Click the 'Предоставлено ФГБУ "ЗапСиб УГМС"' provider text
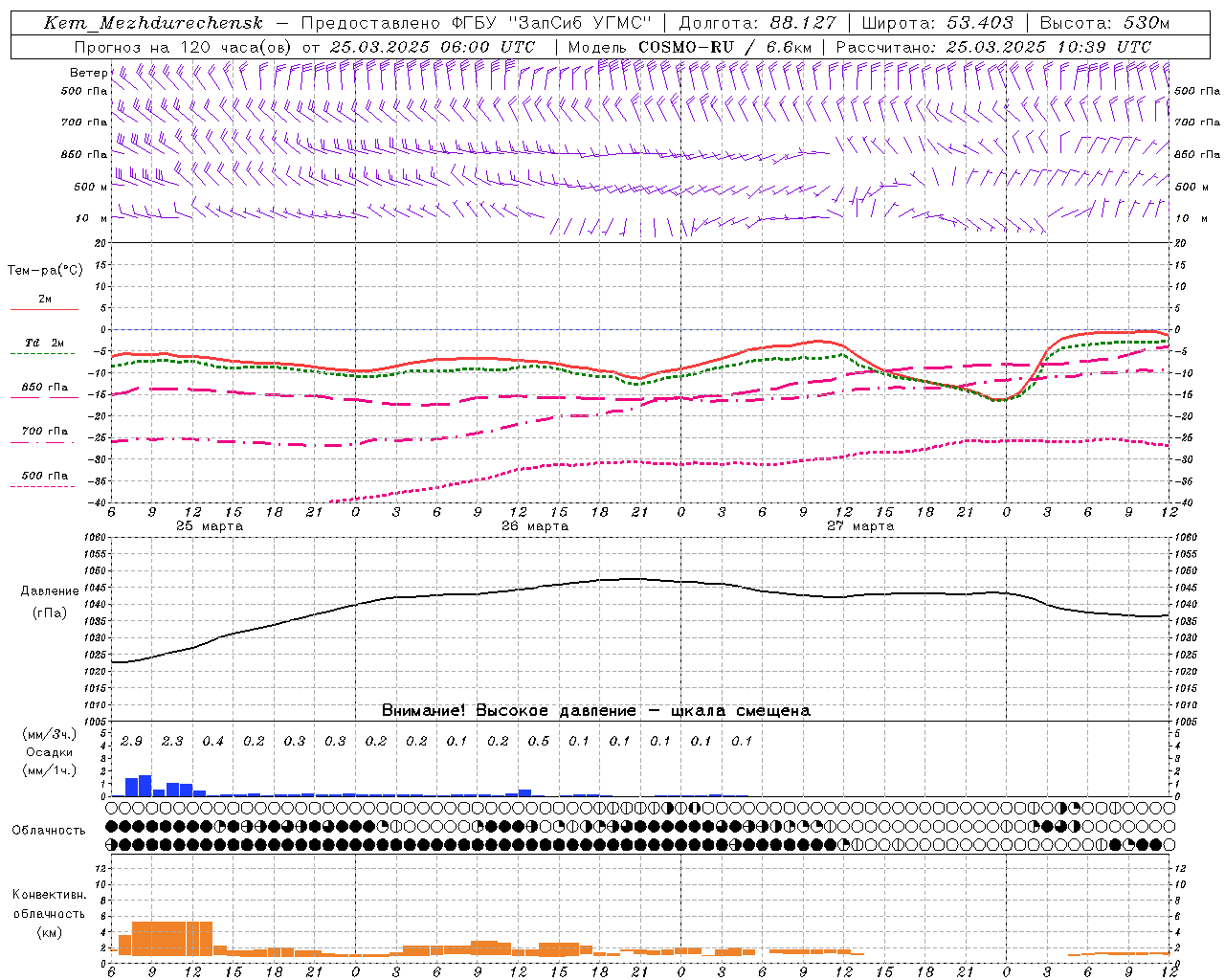Viewport: 1225px width, 980px height. (x=476, y=23)
